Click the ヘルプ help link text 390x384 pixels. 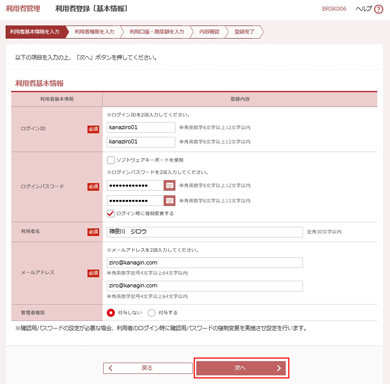363,9
